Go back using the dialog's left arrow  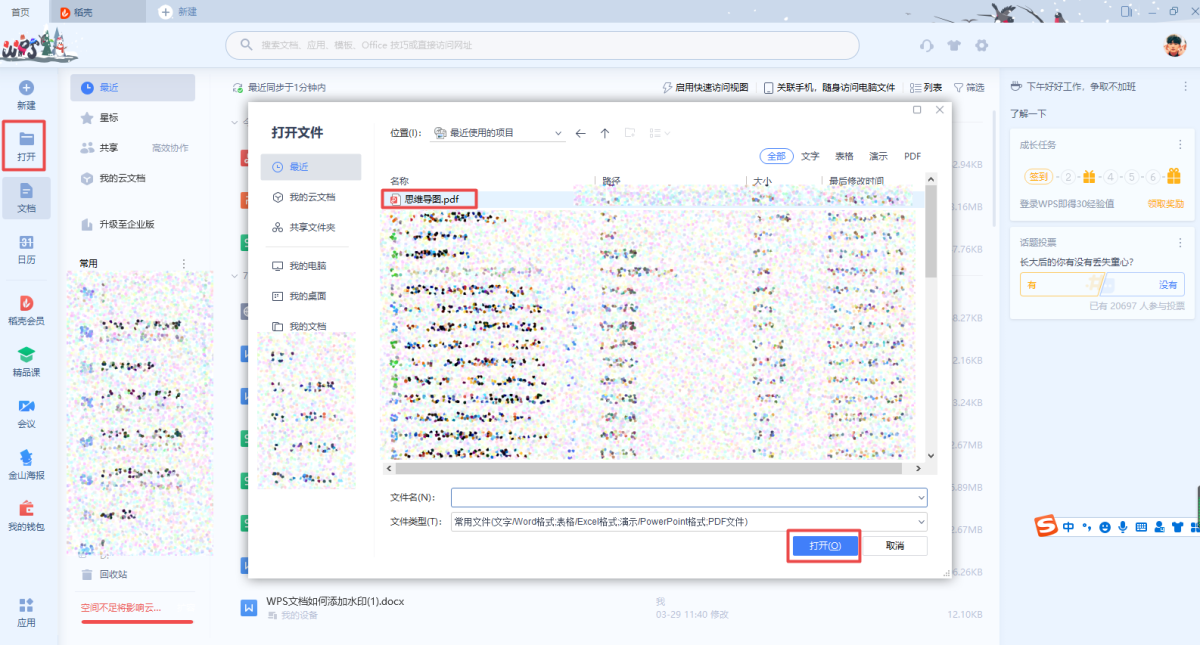[x=581, y=133]
